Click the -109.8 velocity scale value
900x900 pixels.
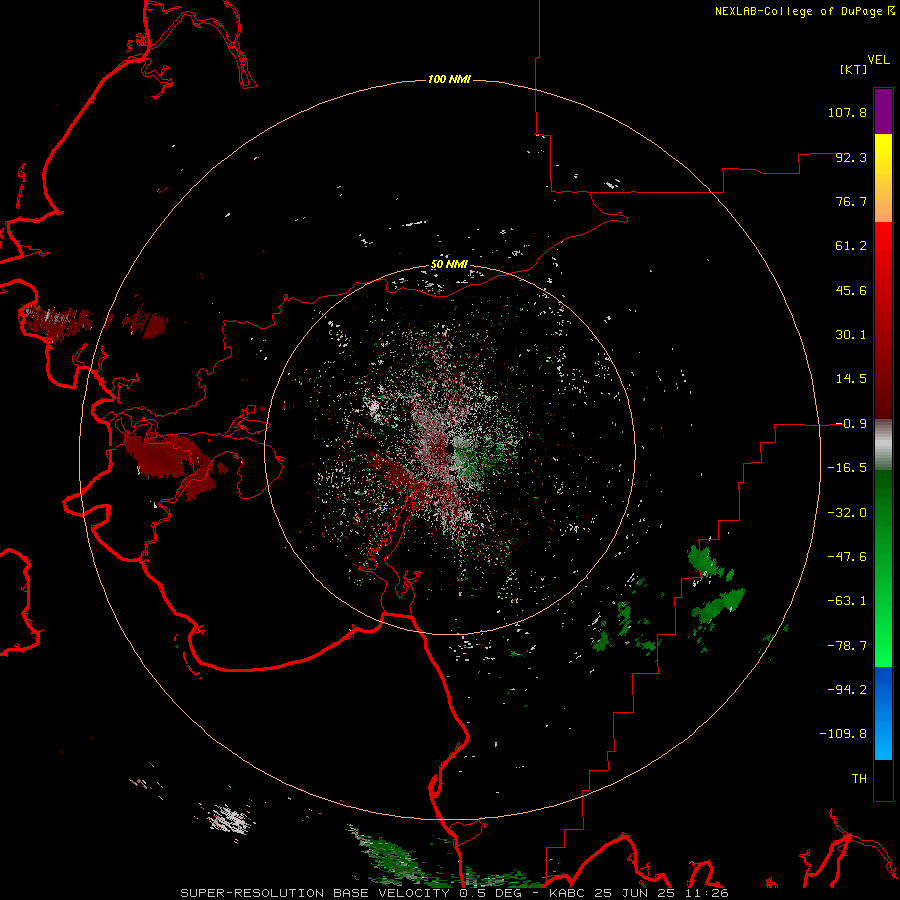click(x=843, y=734)
